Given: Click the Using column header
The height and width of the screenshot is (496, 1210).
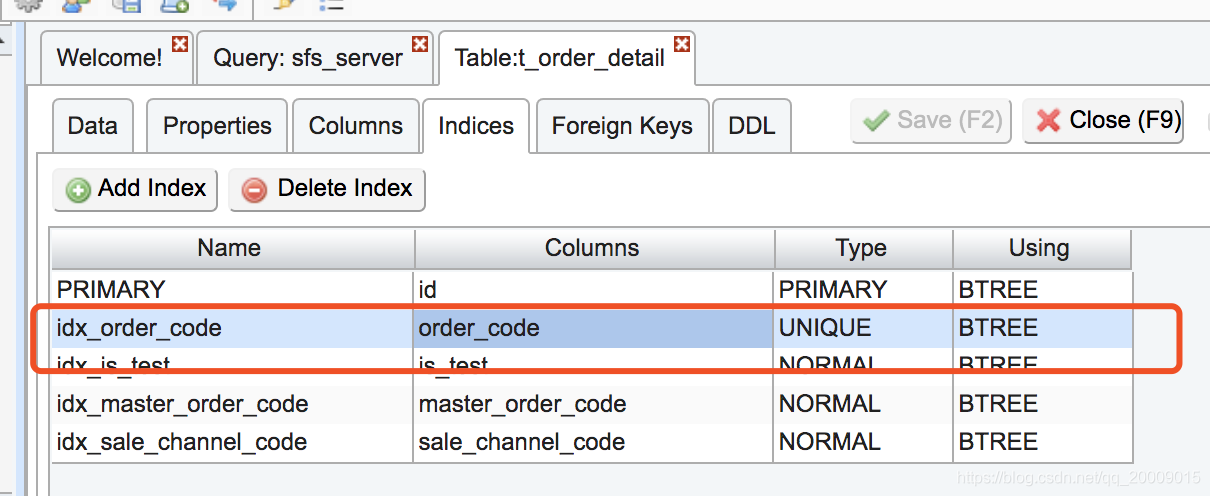Looking at the screenshot, I should coord(1039,249).
